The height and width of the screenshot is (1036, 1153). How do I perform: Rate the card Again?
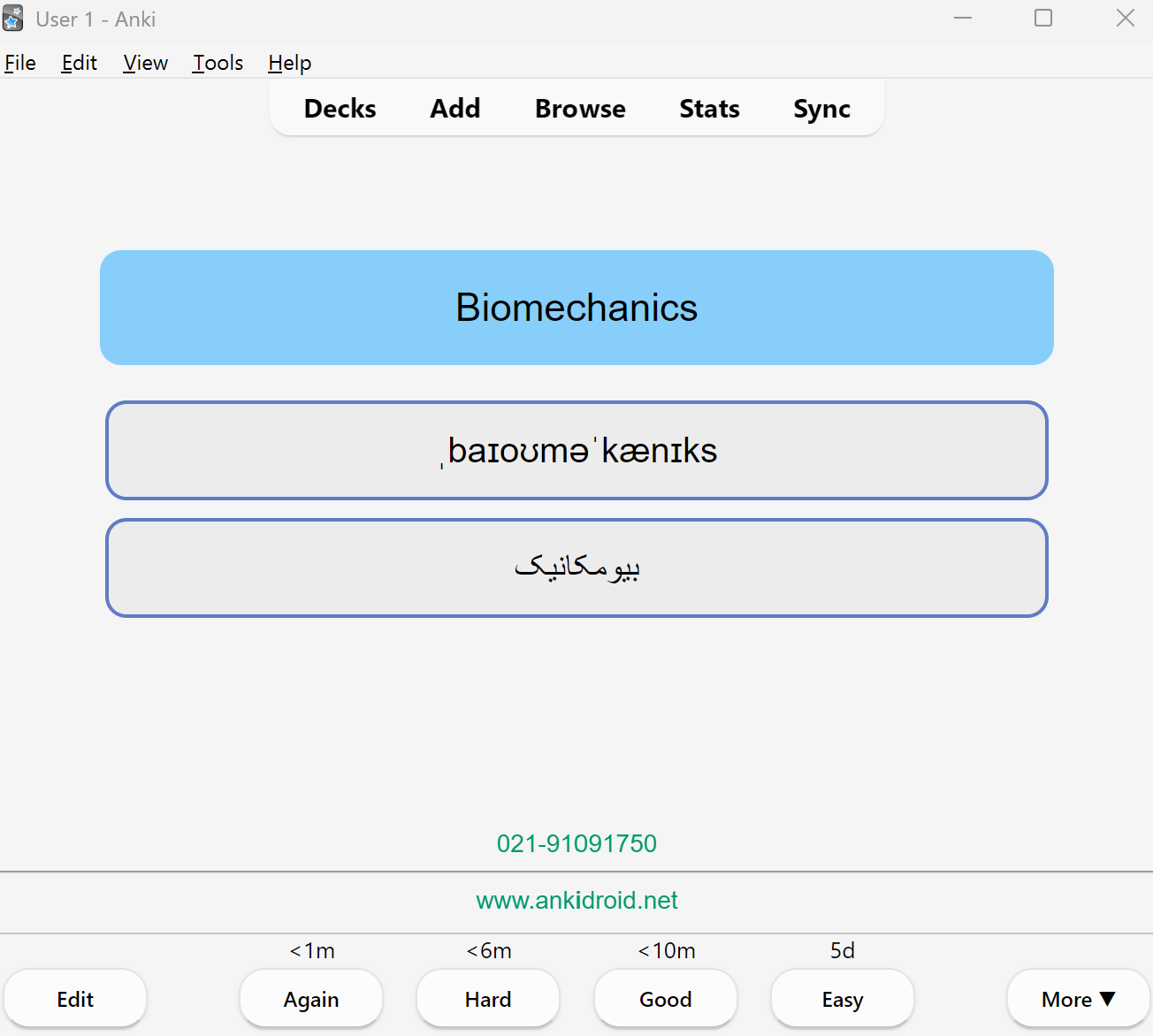coord(311,999)
